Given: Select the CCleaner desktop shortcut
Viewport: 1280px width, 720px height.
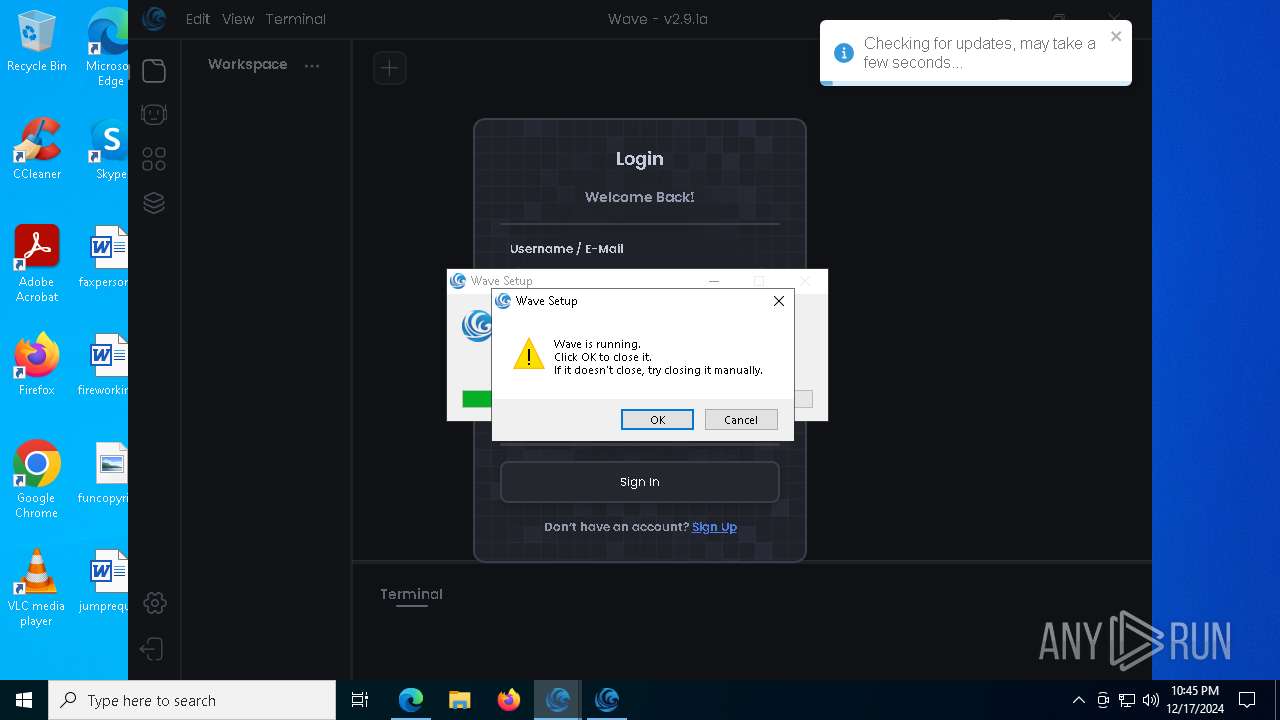Looking at the screenshot, I should (x=37, y=149).
